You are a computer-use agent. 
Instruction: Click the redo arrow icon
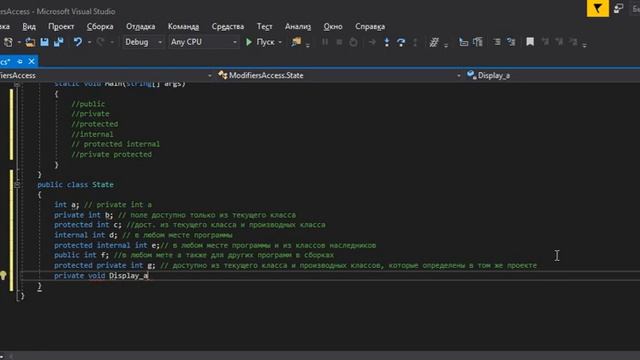[x=100, y=42]
